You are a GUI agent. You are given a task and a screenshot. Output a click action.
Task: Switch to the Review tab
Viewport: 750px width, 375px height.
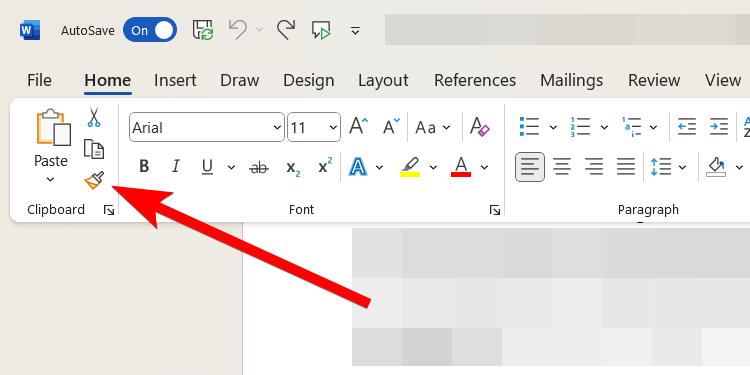(654, 80)
